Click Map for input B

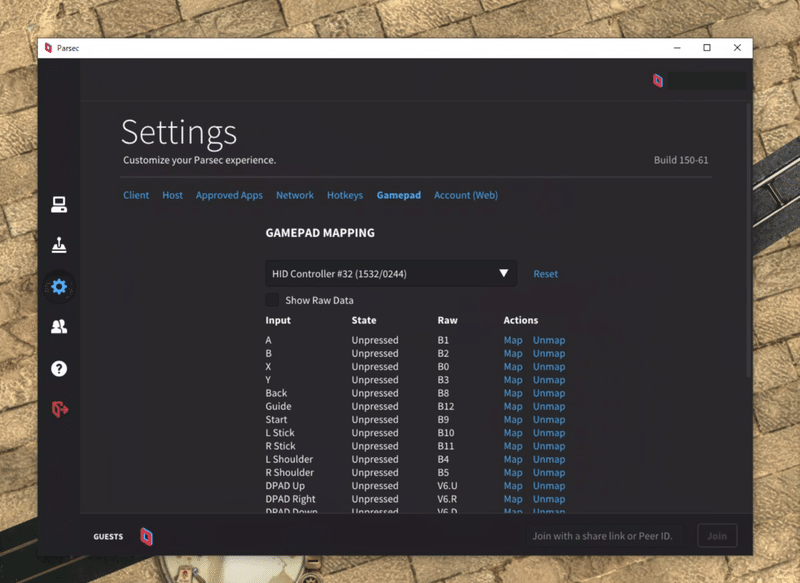[513, 353]
